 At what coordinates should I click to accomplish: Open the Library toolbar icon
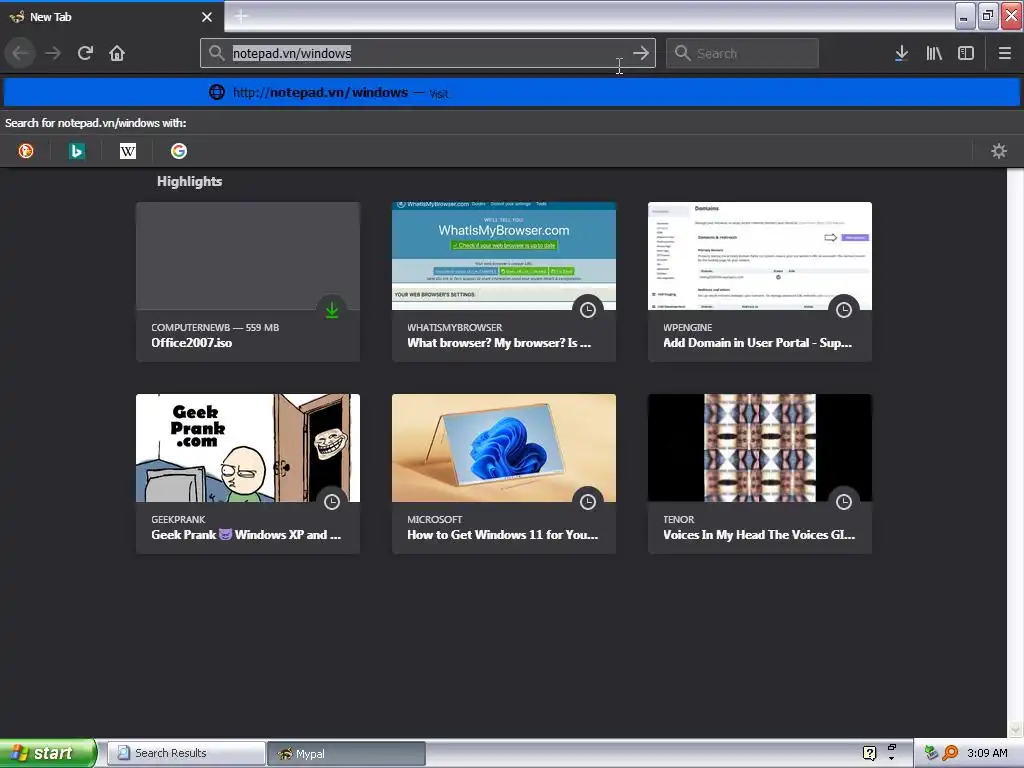coord(934,53)
